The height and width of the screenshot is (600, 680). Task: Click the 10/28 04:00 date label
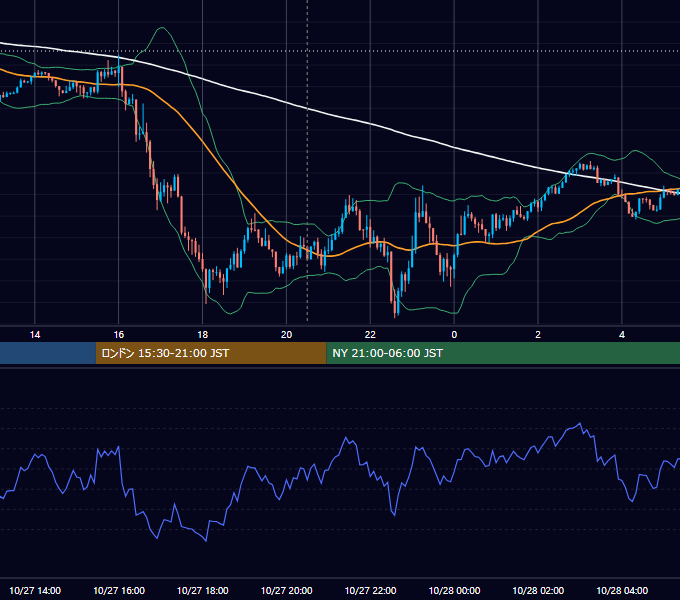point(622,590)
